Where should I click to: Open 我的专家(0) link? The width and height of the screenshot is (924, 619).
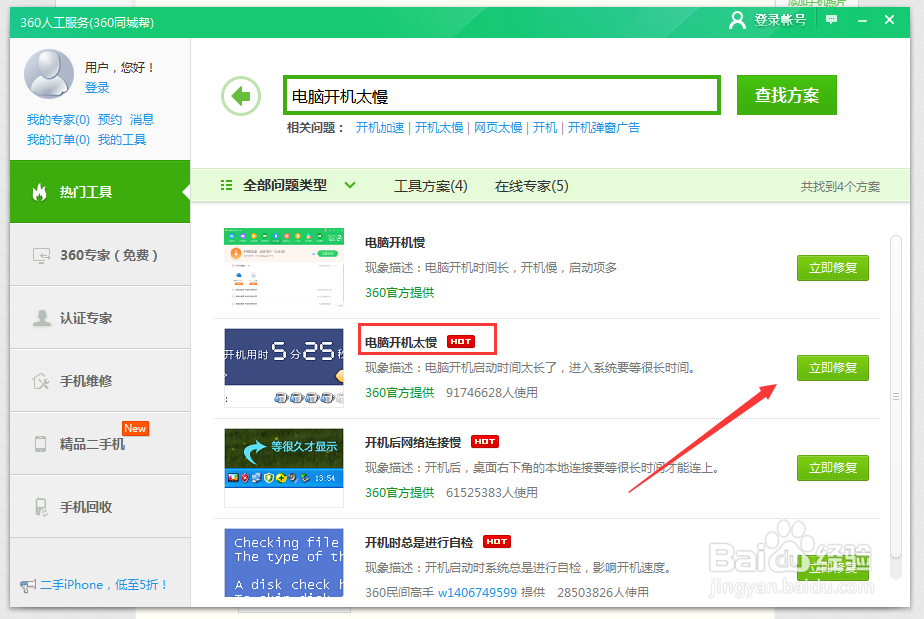tap(58, 120)
